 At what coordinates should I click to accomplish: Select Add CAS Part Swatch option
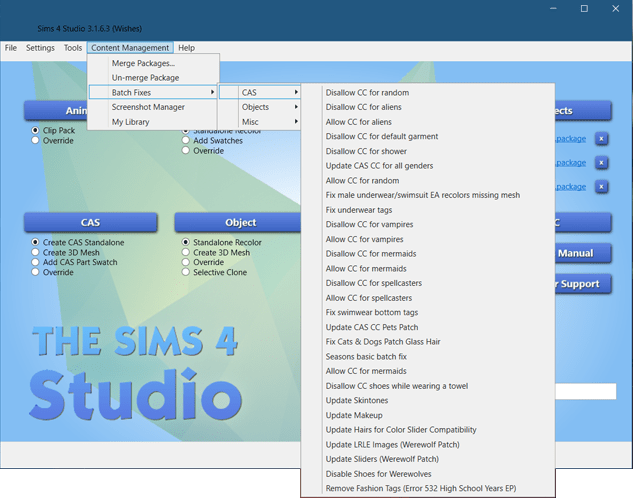[35, 262]
